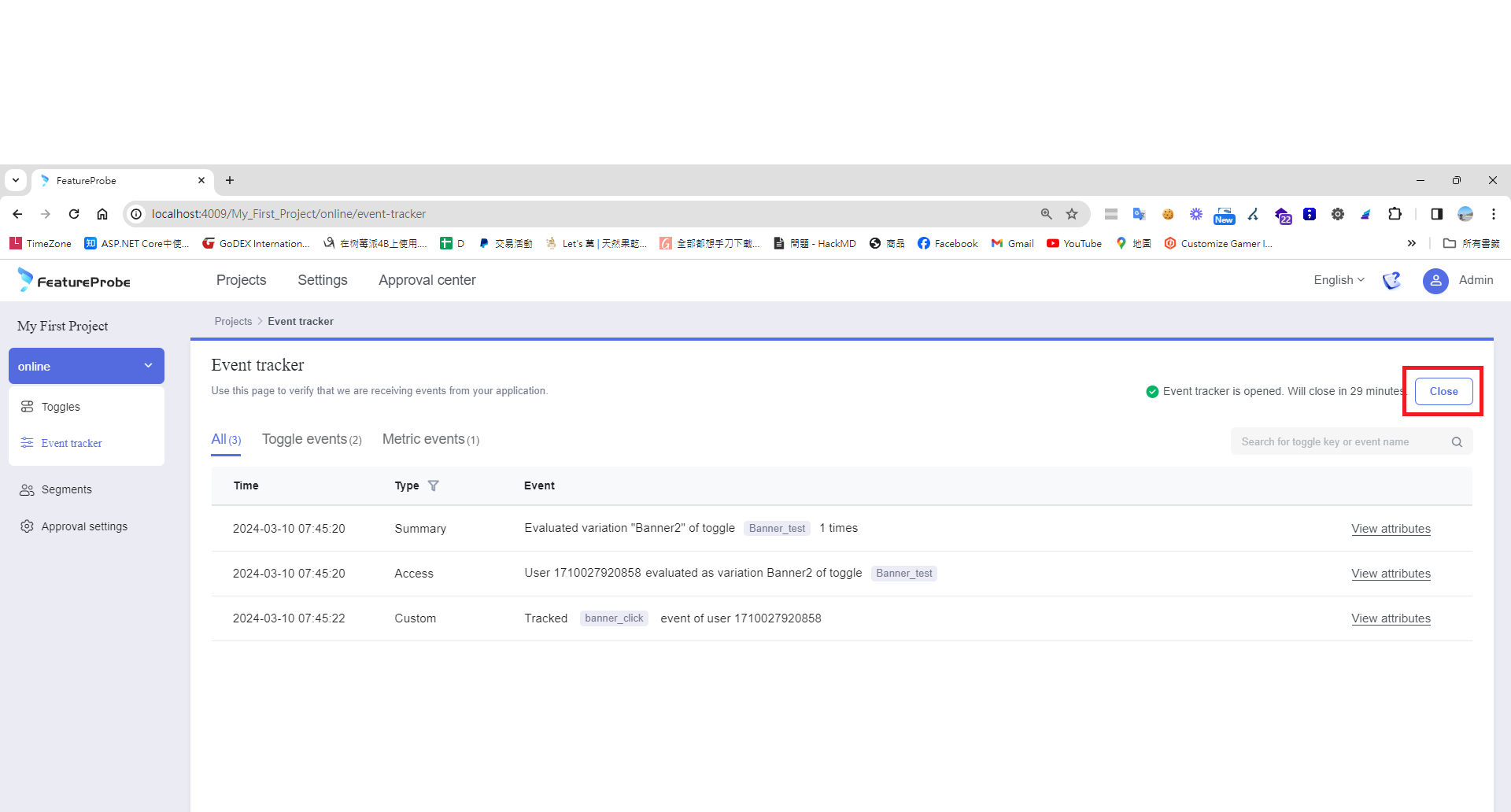Toggle the green event tracker status indicator
The image size is (1511, 812).
(1151, 391)
